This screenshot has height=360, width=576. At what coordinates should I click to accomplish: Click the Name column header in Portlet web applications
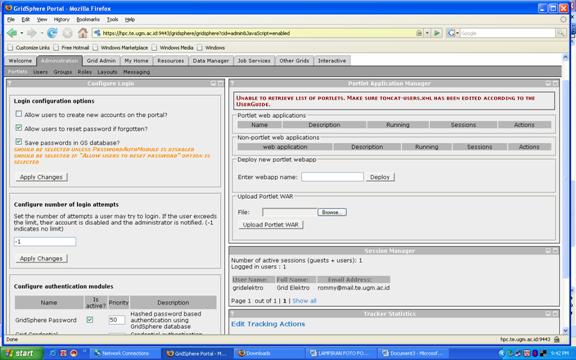coord(259,125)
